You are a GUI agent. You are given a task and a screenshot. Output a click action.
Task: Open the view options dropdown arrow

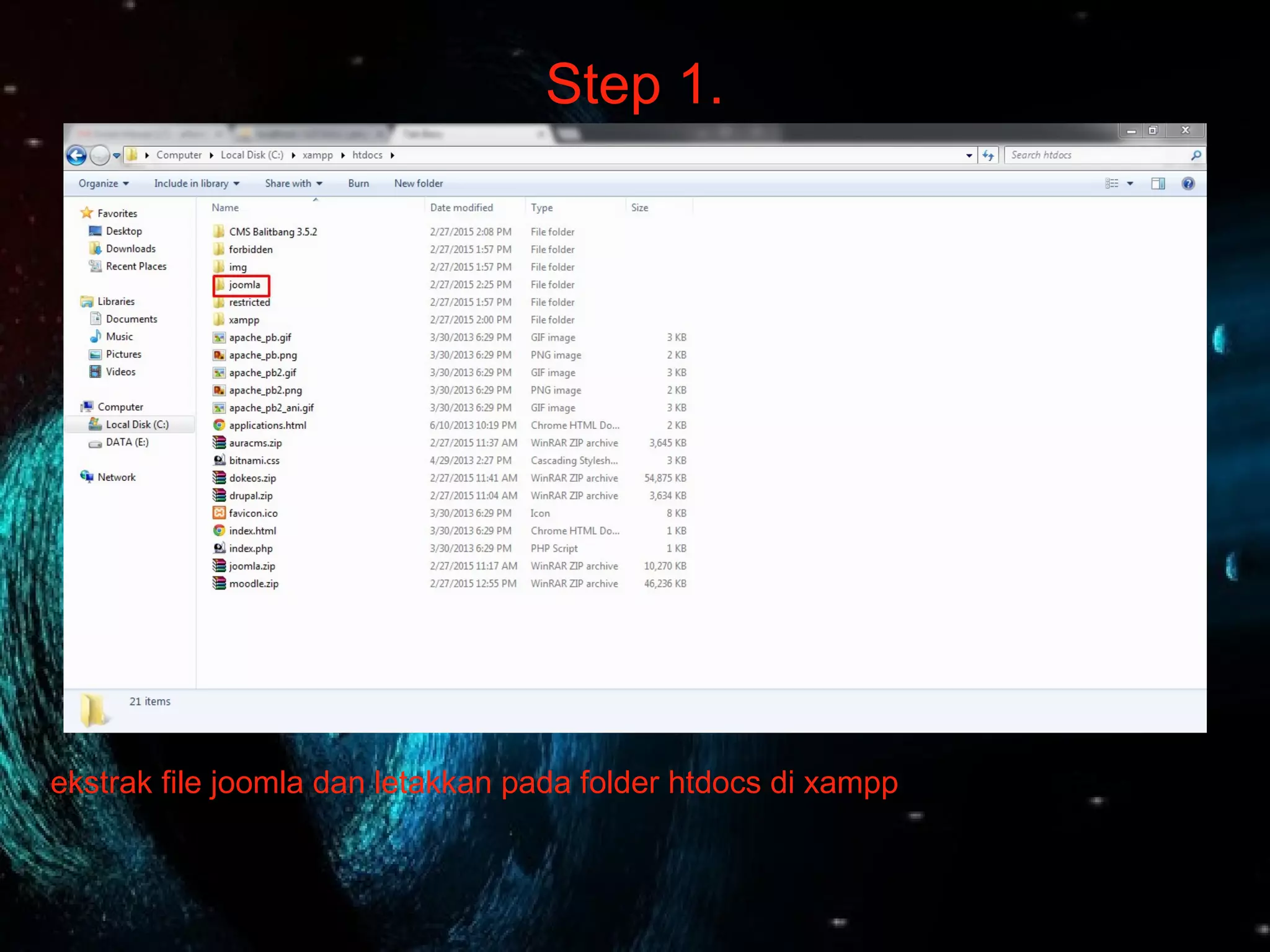[1130, 183]
